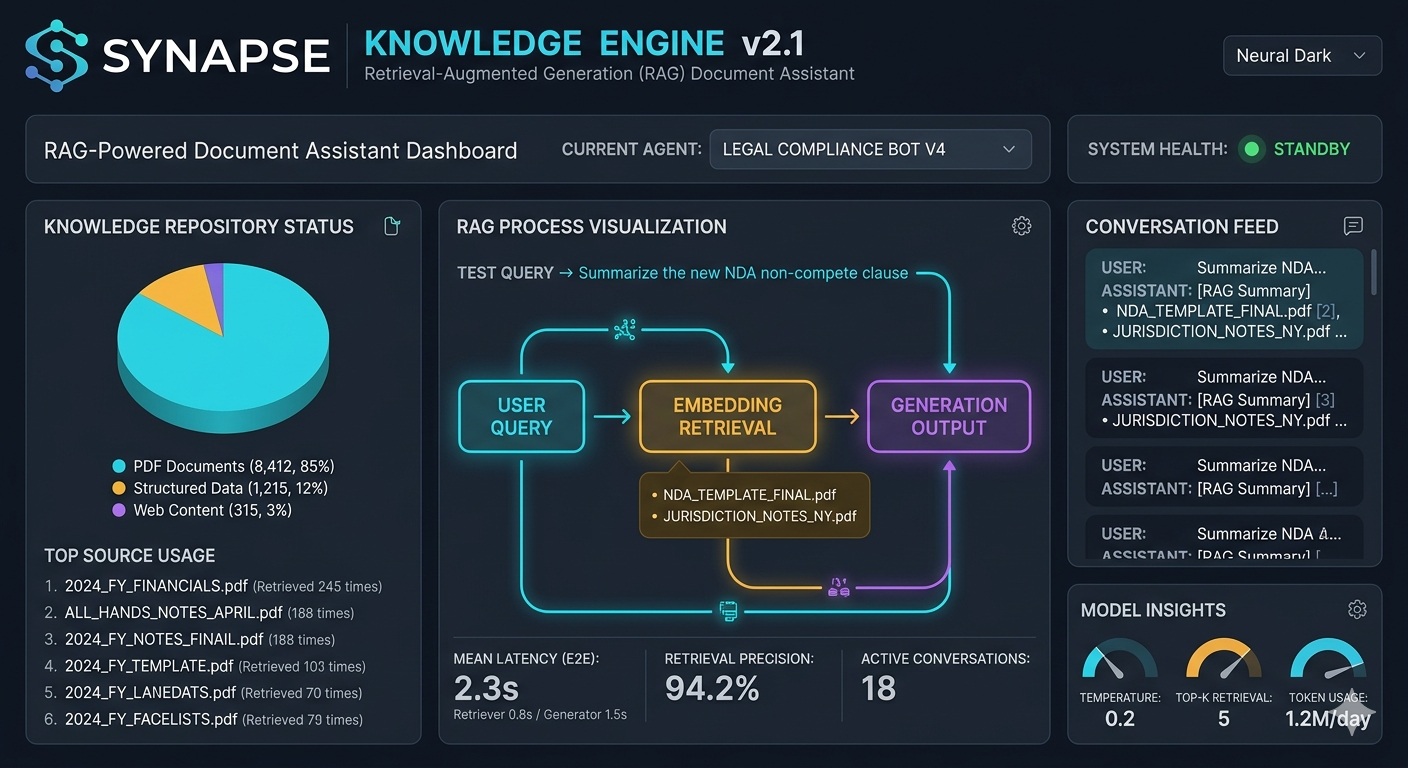
Task: Click the Knowledge Repository document export icon
Action: (392, 226)
